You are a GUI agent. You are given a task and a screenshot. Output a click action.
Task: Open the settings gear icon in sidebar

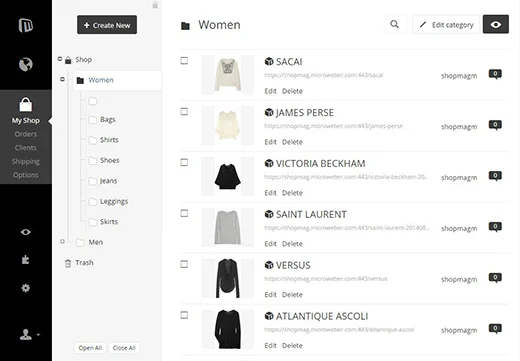pyautogui.click(x=26, y=288)
